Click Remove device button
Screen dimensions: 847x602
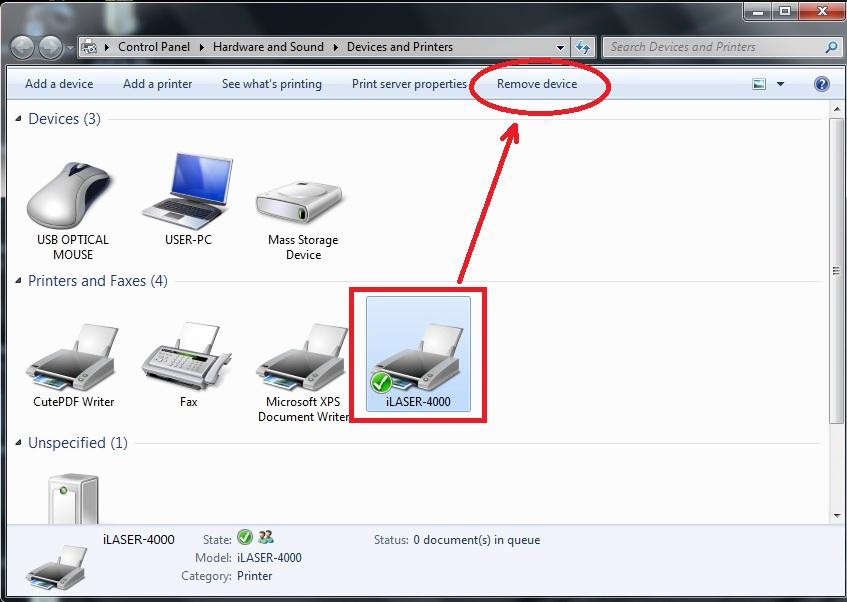point(537,84)
